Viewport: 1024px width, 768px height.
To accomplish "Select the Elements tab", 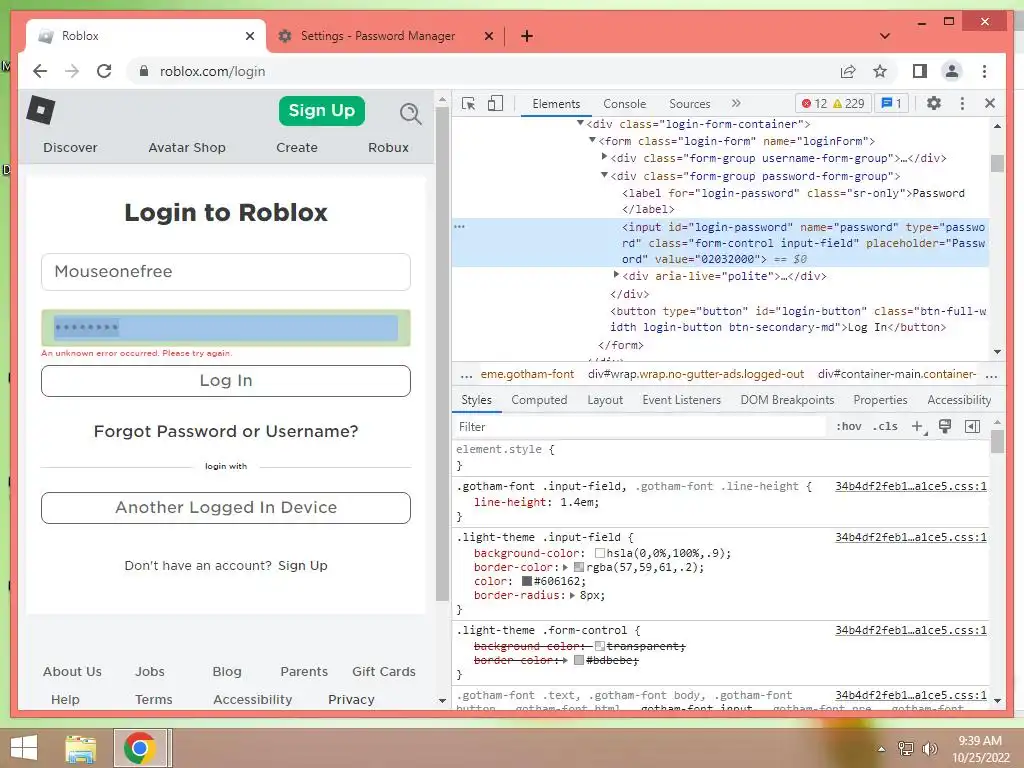I will coord(556,104).
